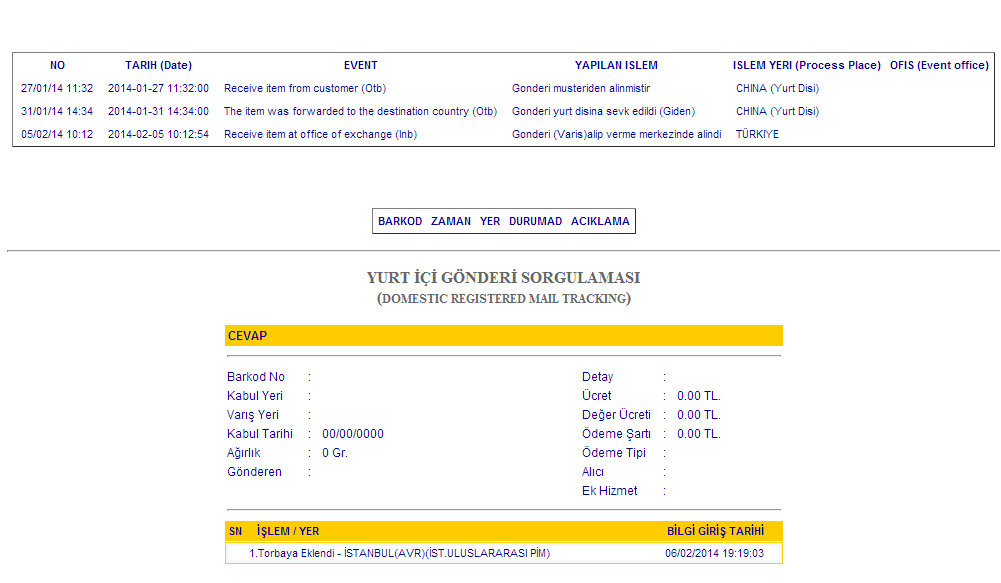This screenshot has height=583, width=1001.
Task: Click 'Gonderi (Varis)alip verme merkezinde alindi'
Action: click(x=617, y=134)
